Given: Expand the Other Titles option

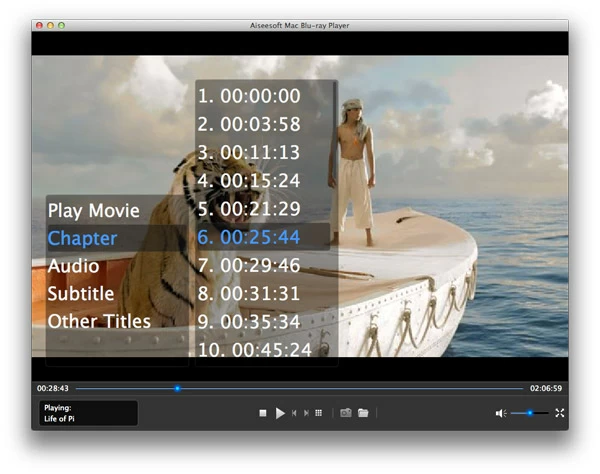Looking at the screenshot, I should coord(99,321).
